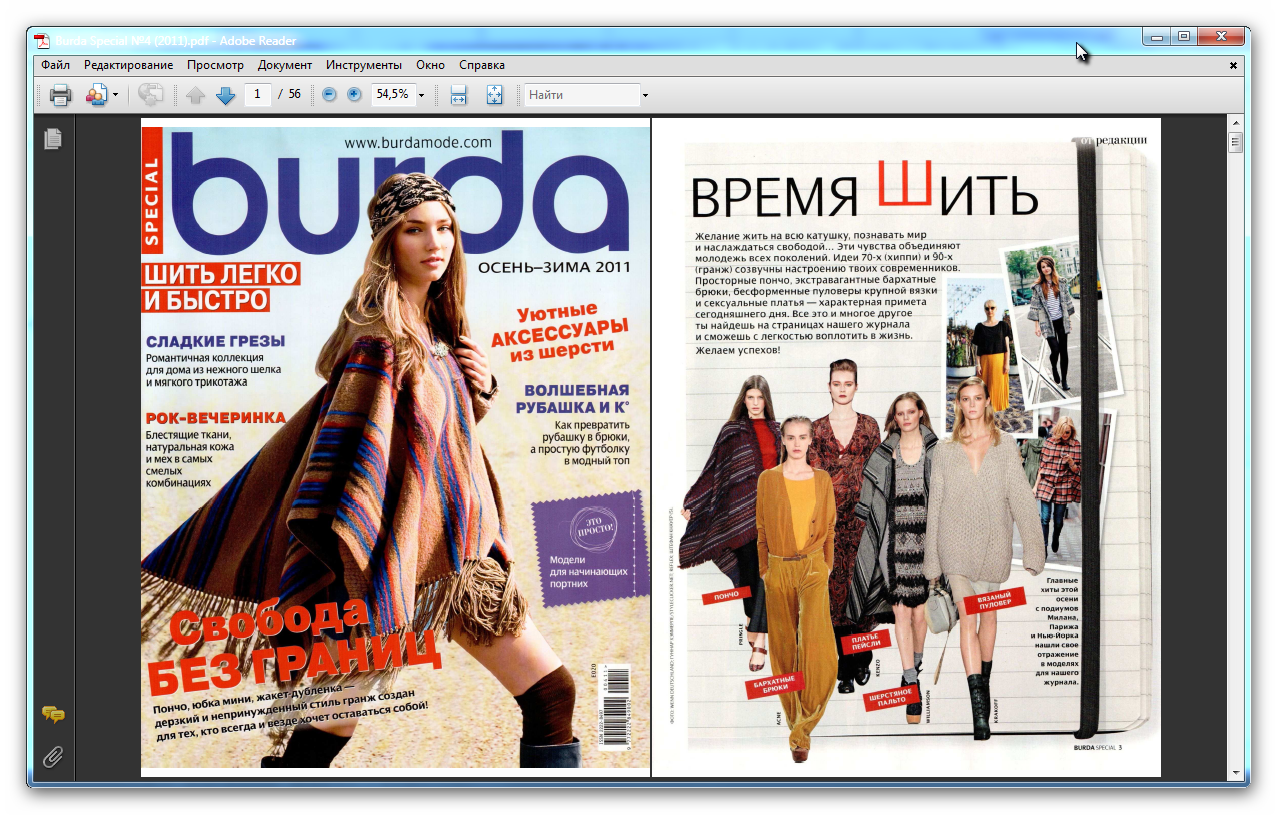Image resolution: width=1278 pixels, height=815 pixels.
Task: Maximize the Adobe Reader window
Action: click(x=1184, y=37)
